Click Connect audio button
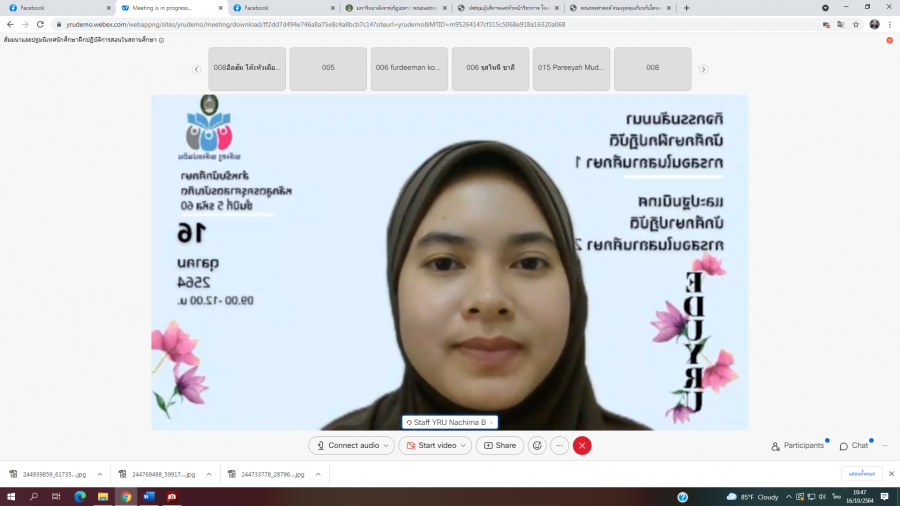 tap(349, 445)
